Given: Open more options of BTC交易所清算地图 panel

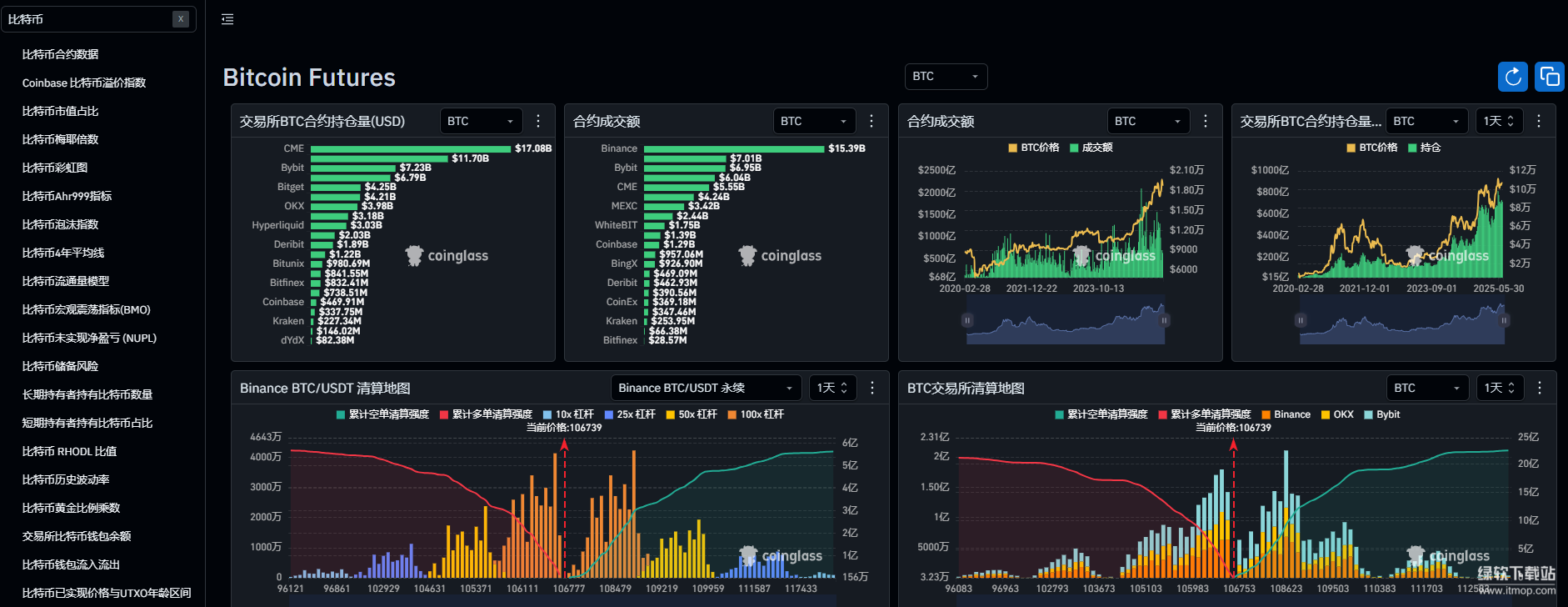Looking at the screenshot, I should [1540, 388].
